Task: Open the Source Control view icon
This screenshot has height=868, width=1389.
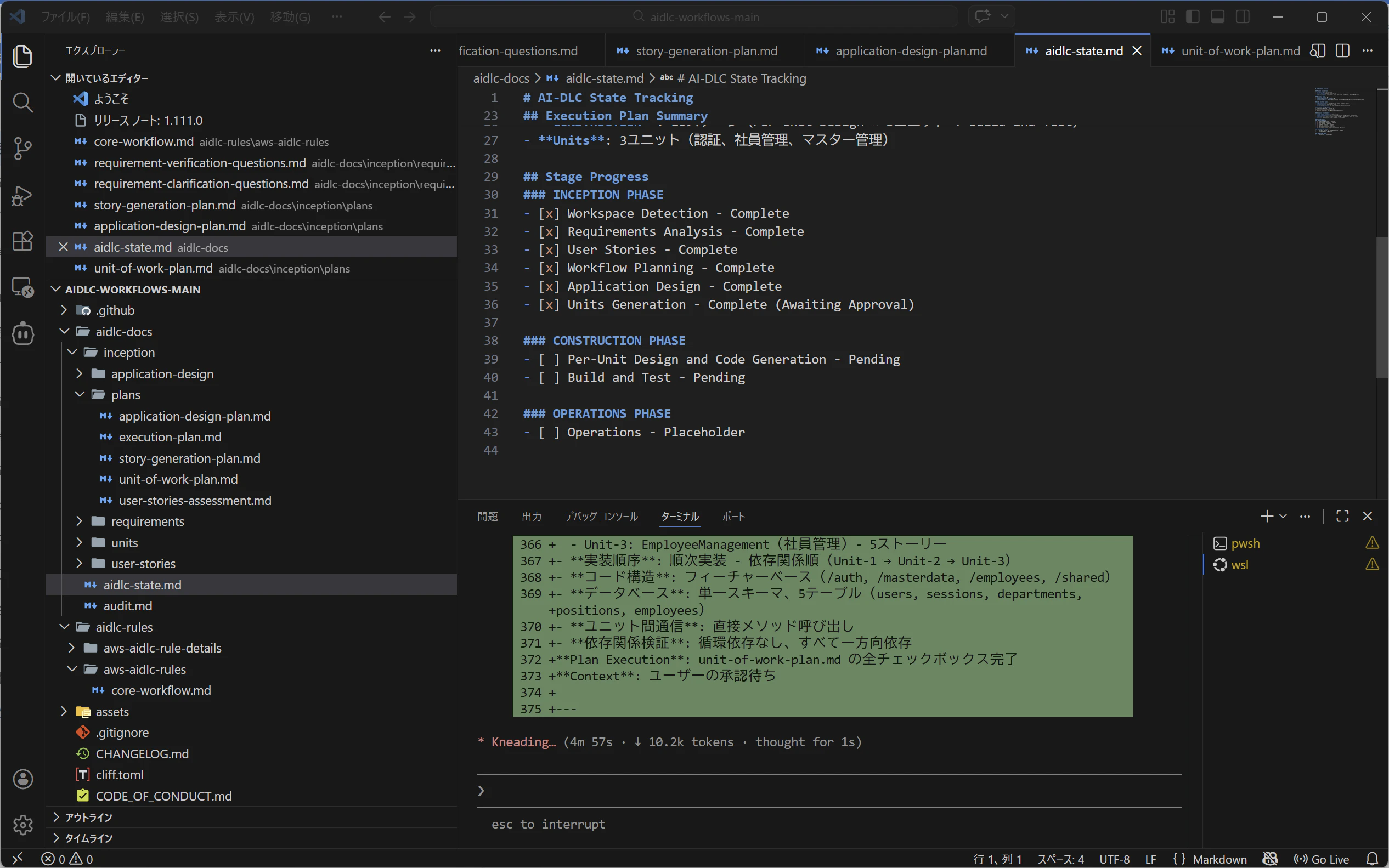Action: (x=22, y=149)
